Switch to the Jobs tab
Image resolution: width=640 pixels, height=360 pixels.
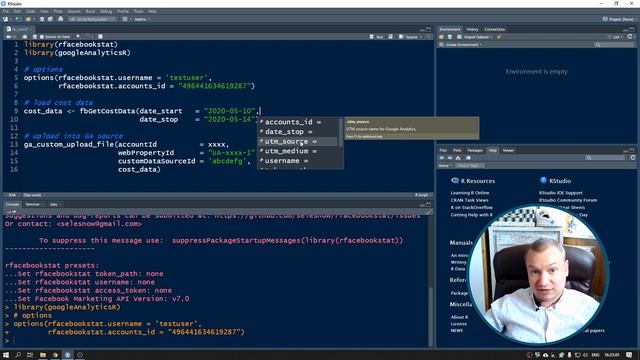point(53,204)
